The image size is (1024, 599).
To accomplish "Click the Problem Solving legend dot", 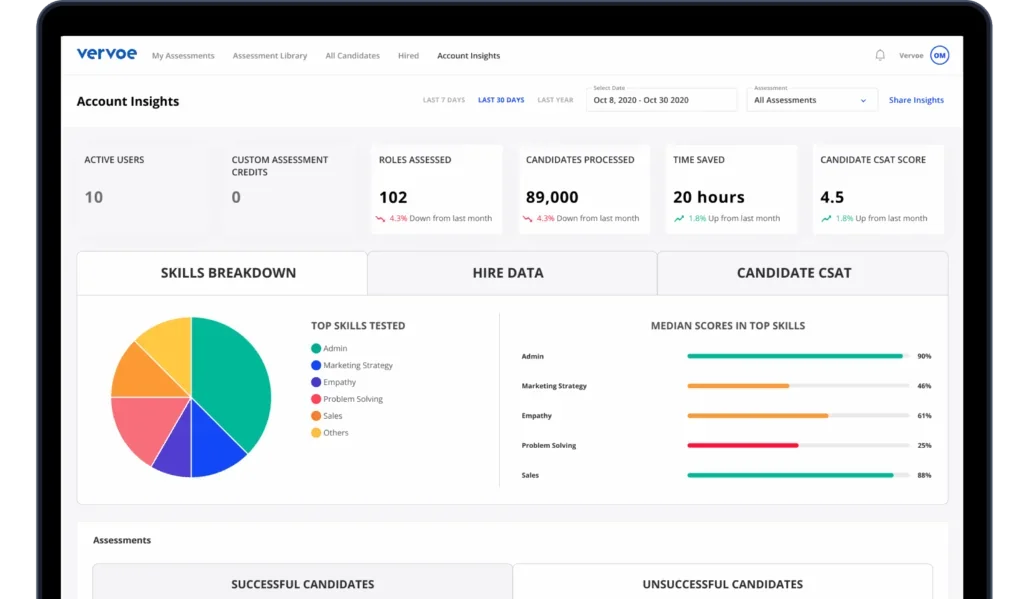I will (315, 398).
